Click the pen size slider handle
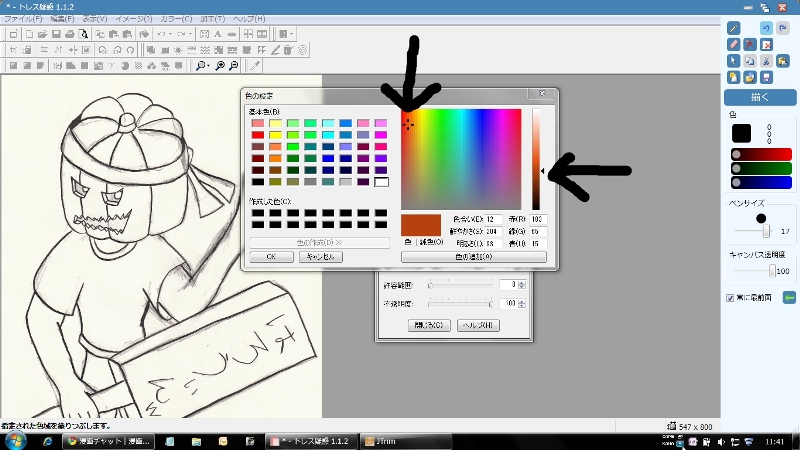Screen dimensions: 800x450 [766, 231]
